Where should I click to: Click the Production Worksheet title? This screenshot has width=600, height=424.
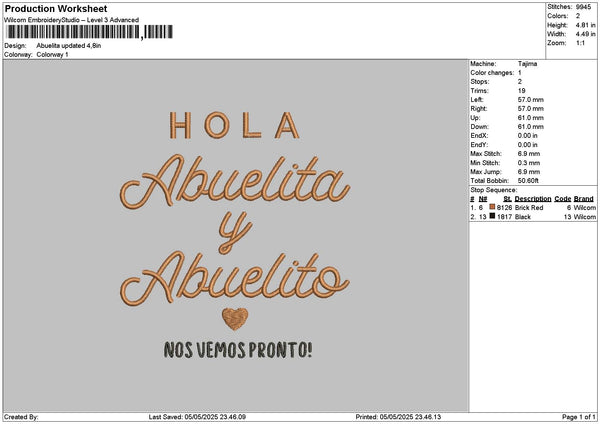coord(56,8)
